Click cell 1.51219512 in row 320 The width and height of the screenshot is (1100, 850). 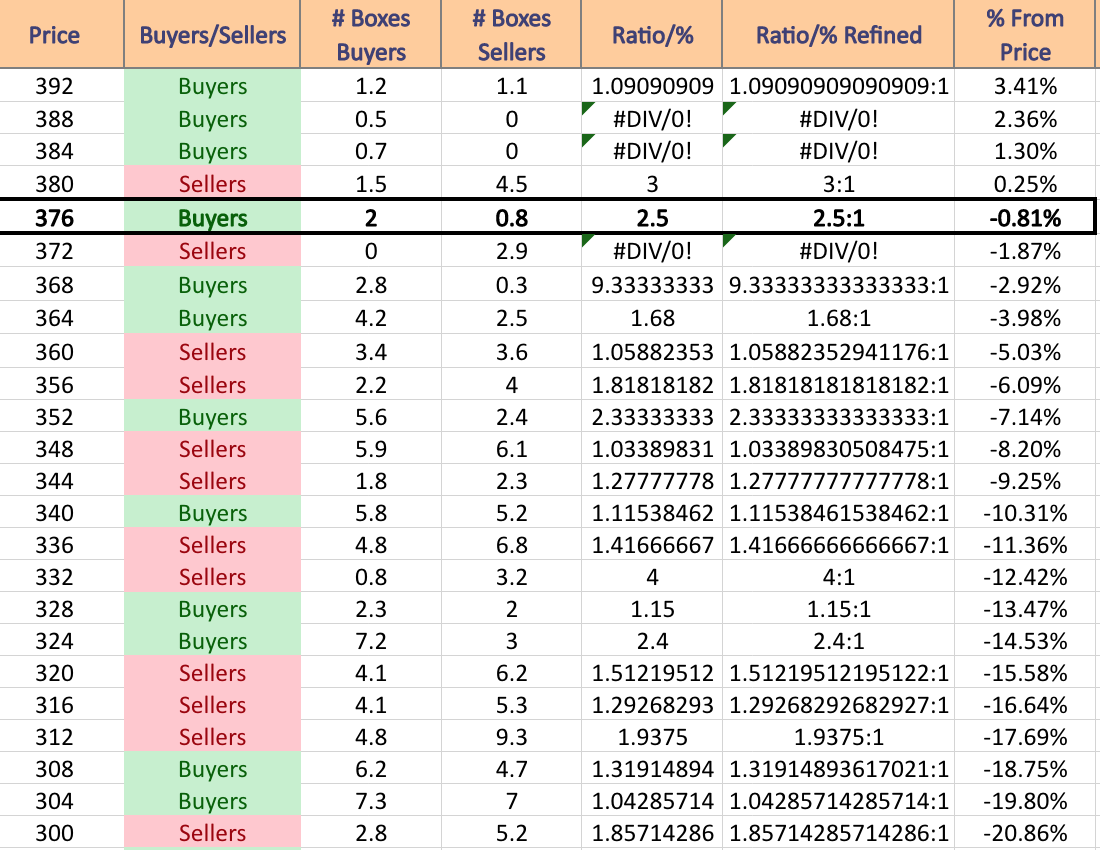click(x=652, y=673)
